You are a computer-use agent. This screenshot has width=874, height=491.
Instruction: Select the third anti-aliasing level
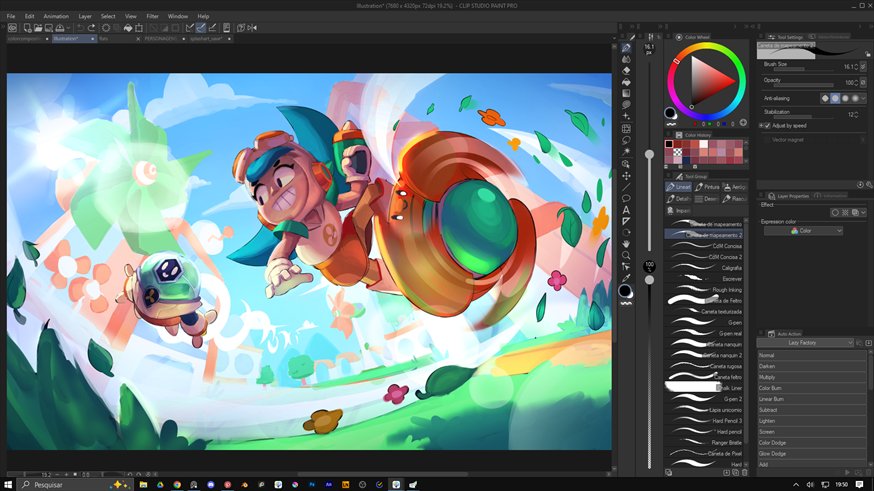(x=845, y=99)
